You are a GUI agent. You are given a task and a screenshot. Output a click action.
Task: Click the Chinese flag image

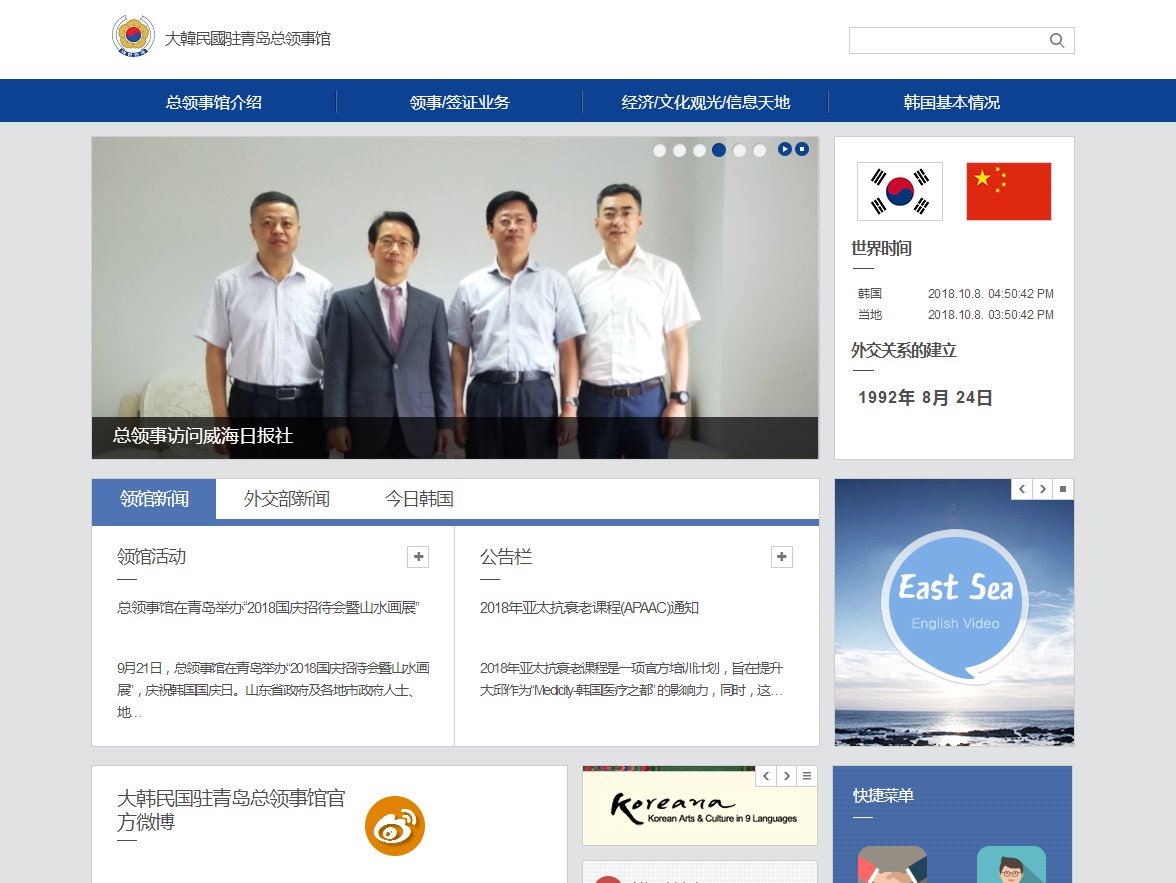[1007, 190]
